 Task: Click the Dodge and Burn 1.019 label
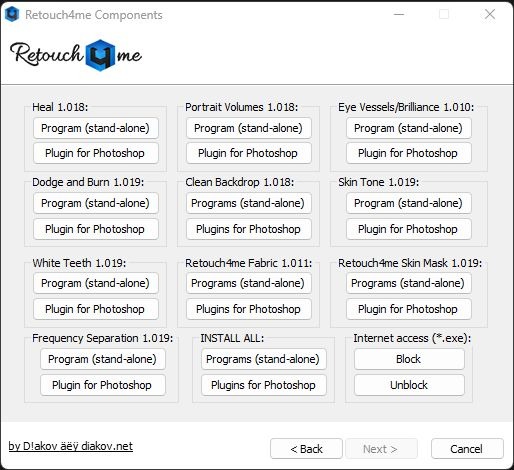pyautogui.click(x=88, y=182)
